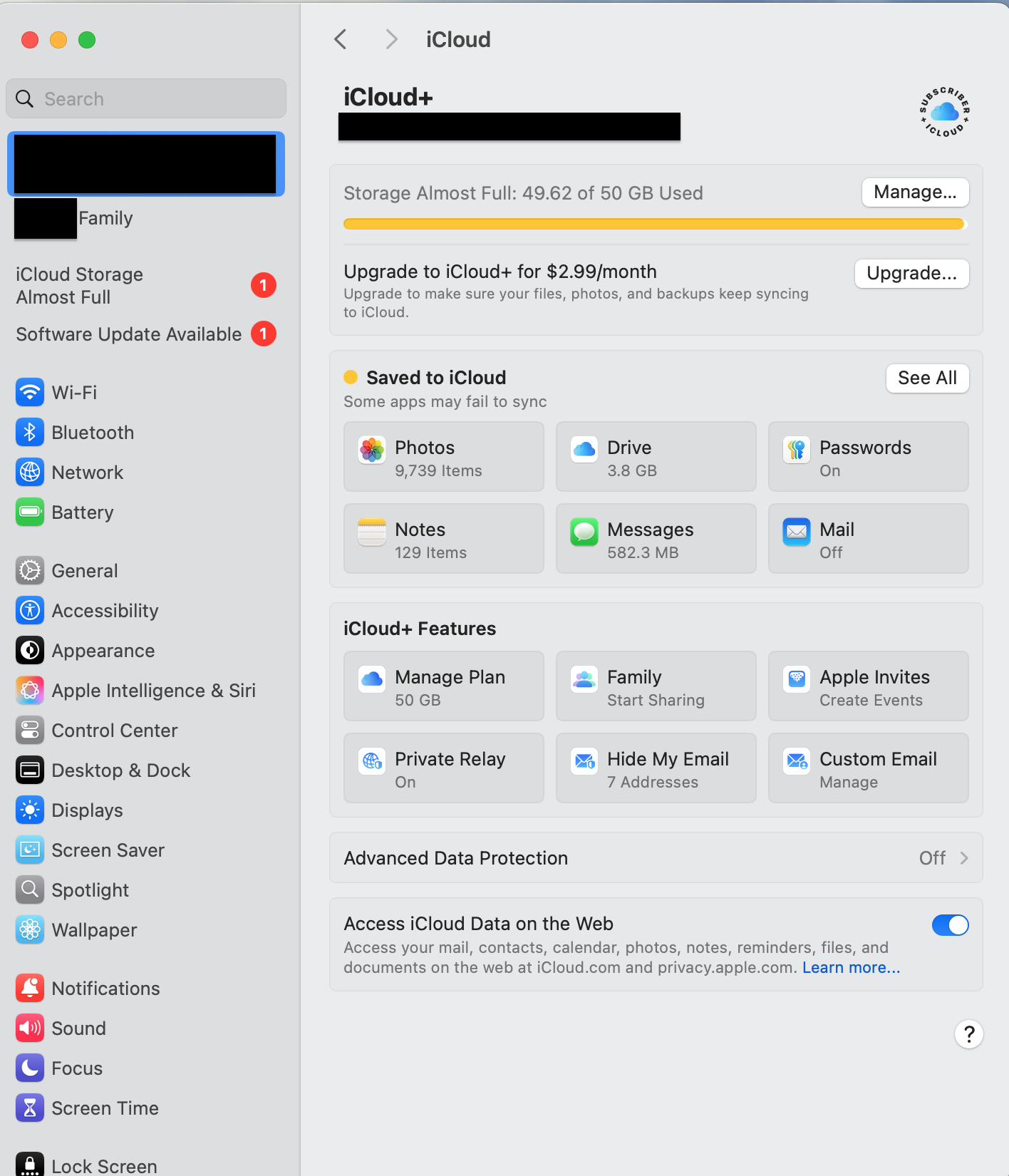Click the 'Upgrade to iCloud+ for $2.99/month' text

500,272
